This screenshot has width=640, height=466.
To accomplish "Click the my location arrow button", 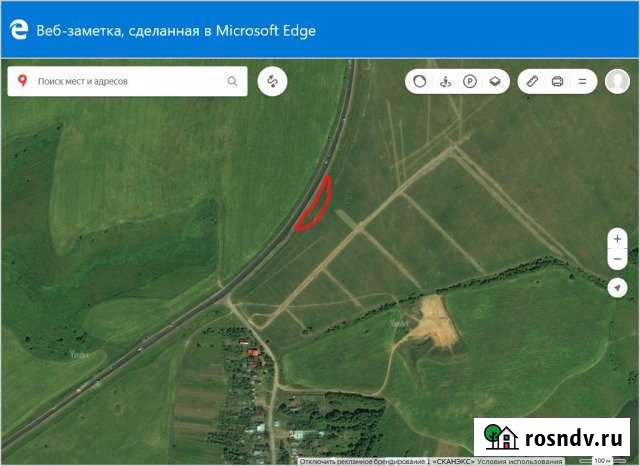I will click(x=618, y=288).
